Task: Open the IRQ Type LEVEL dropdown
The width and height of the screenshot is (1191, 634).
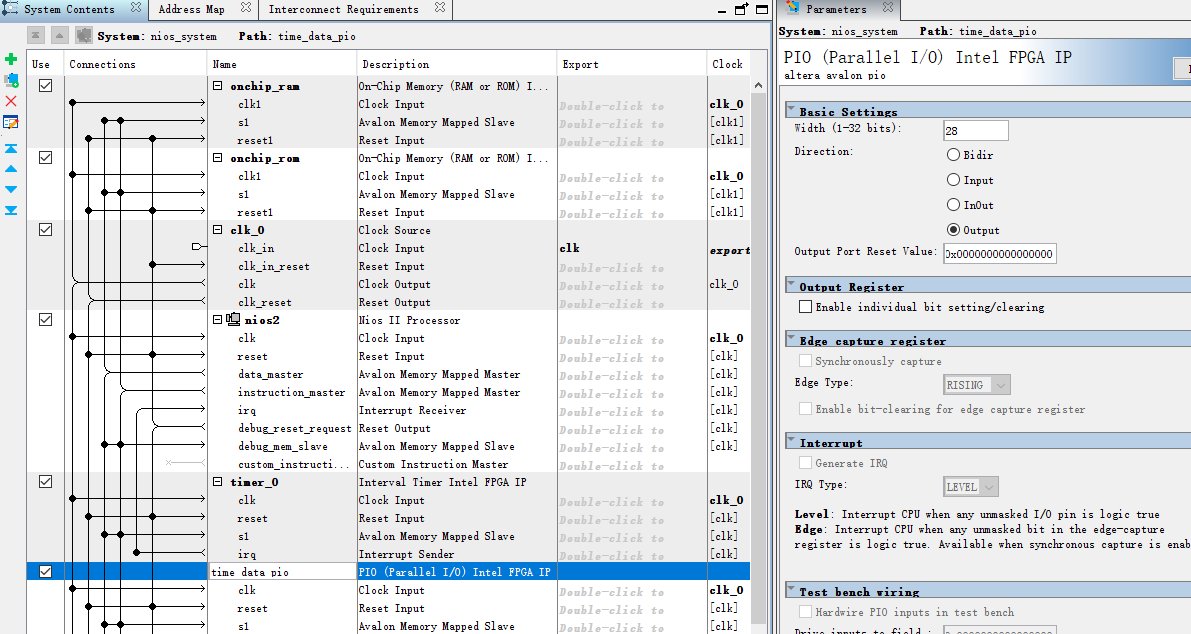Action: [x=971, y=487]
